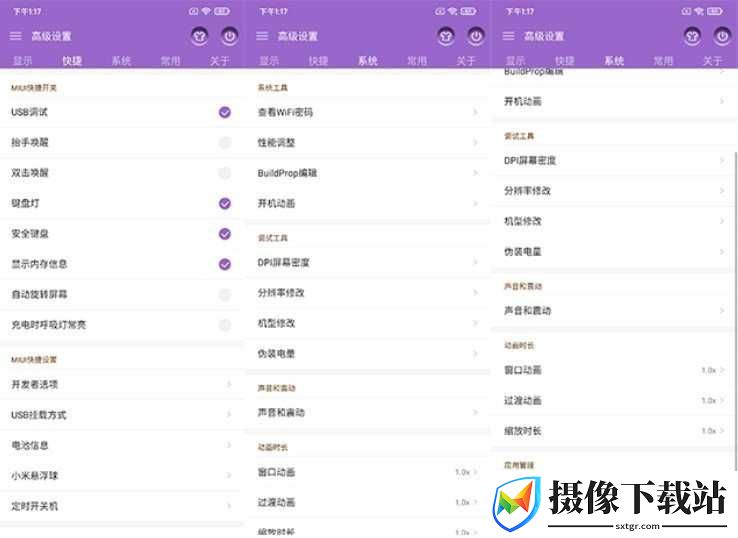The height and width of the screenshot is (538, 738).
Task: Disable the 键盘灯 checkbox
Action: 225,203
